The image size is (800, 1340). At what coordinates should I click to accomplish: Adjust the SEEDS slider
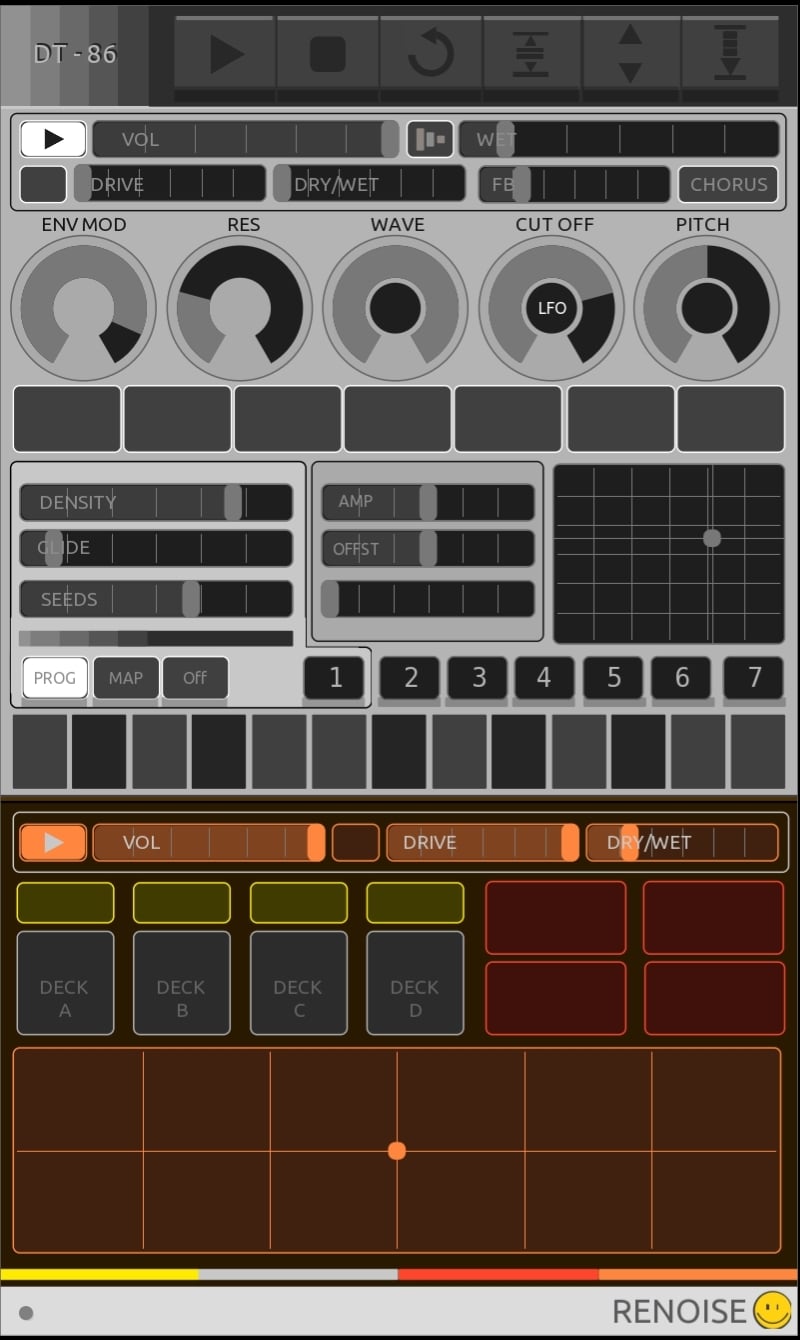(156, 599)
